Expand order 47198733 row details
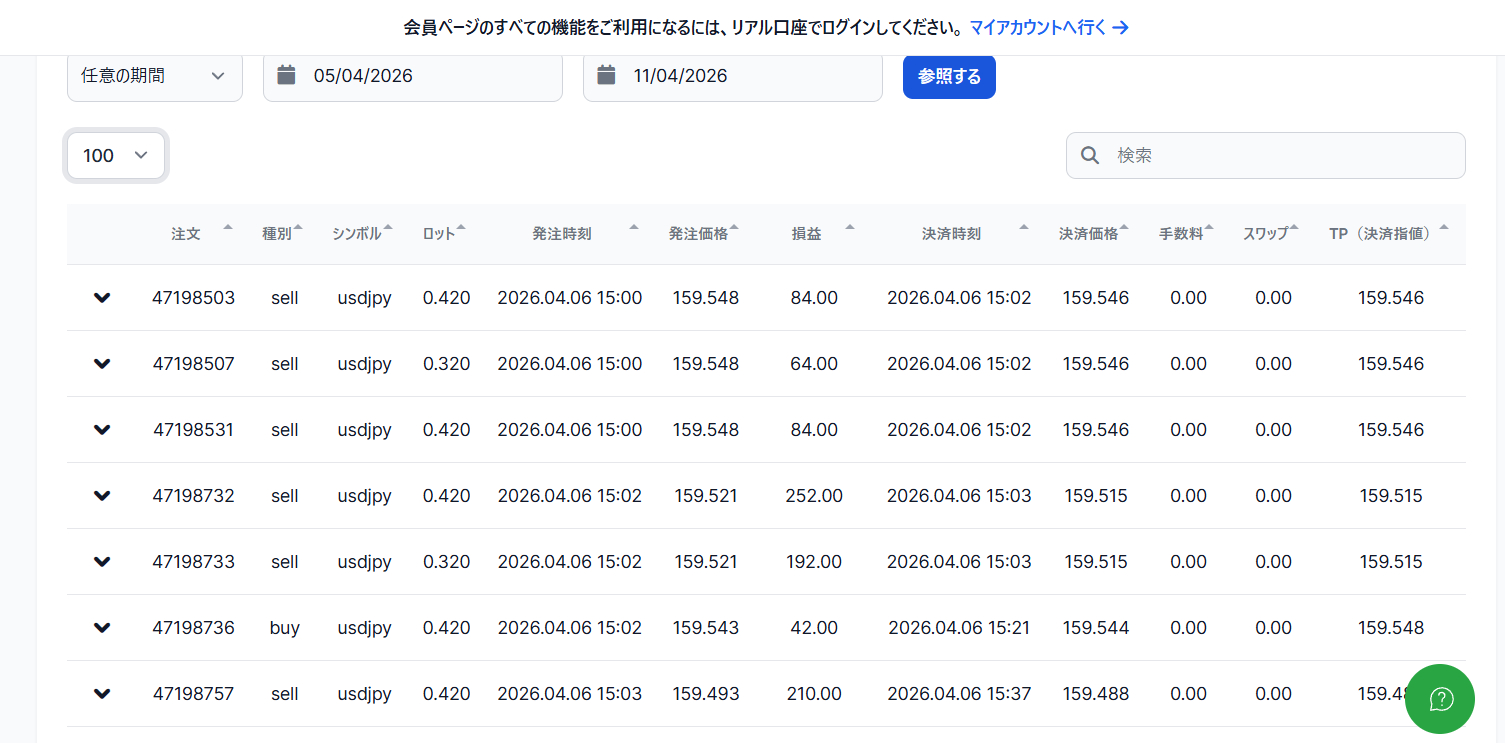This screenshot has height=743, width=1505. tap(102, 562)
